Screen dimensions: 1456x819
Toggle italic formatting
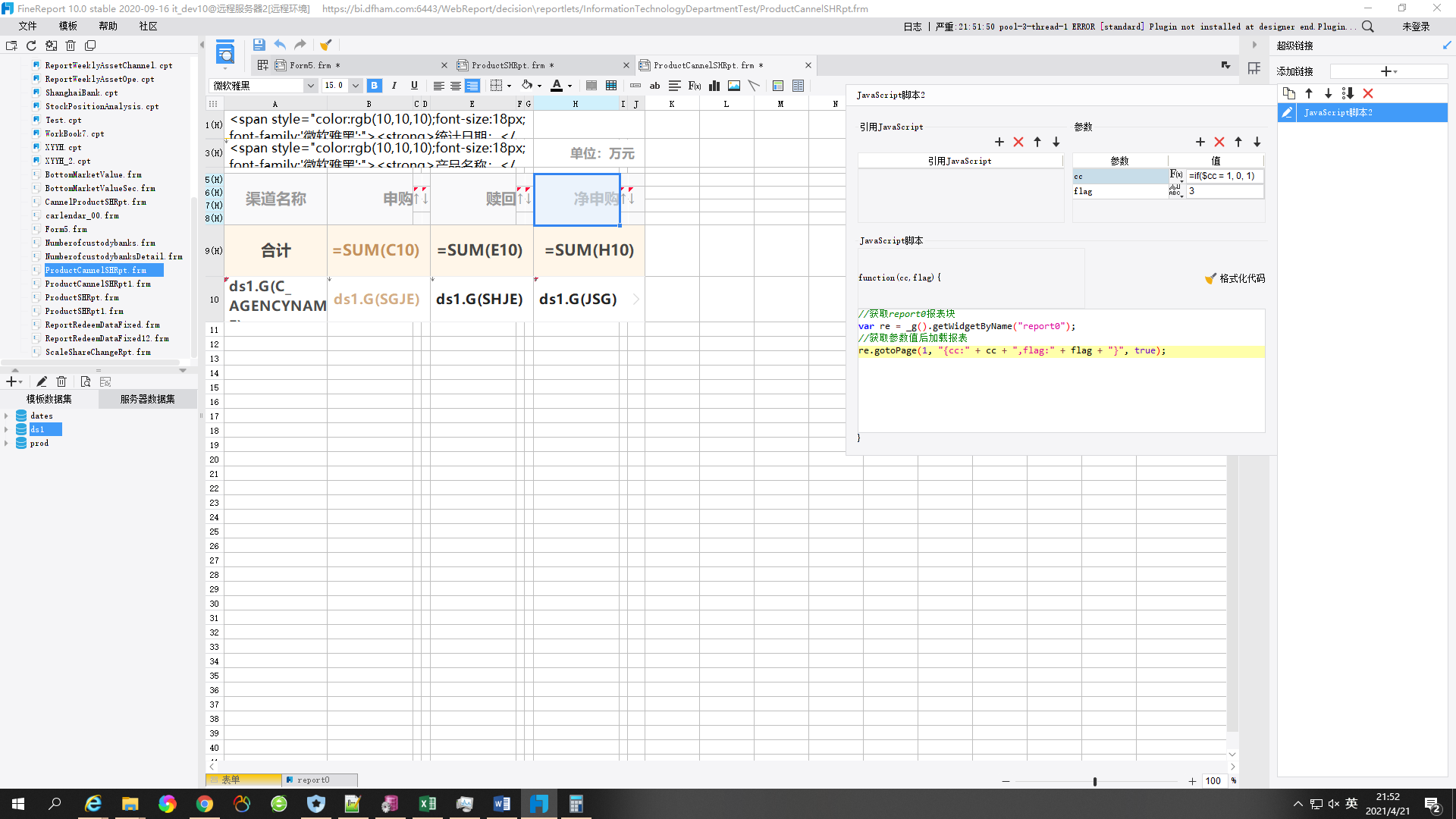(394, 86)
